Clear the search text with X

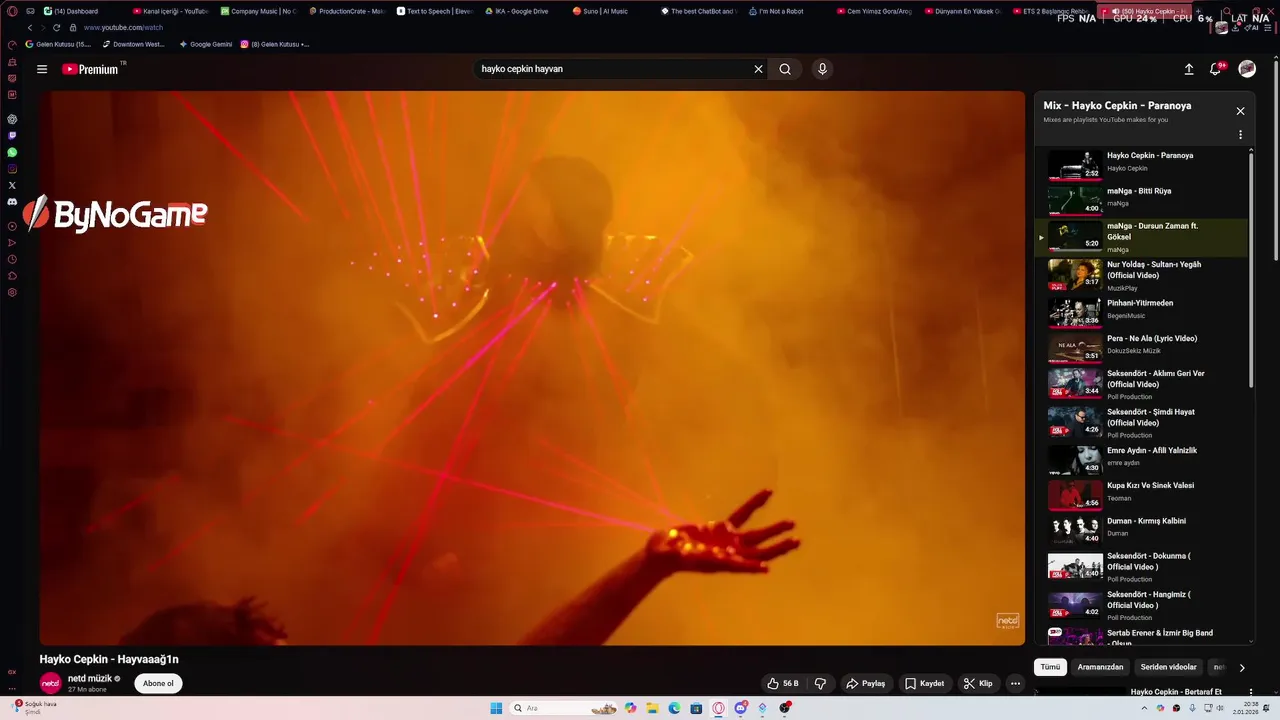click(758, 69)
